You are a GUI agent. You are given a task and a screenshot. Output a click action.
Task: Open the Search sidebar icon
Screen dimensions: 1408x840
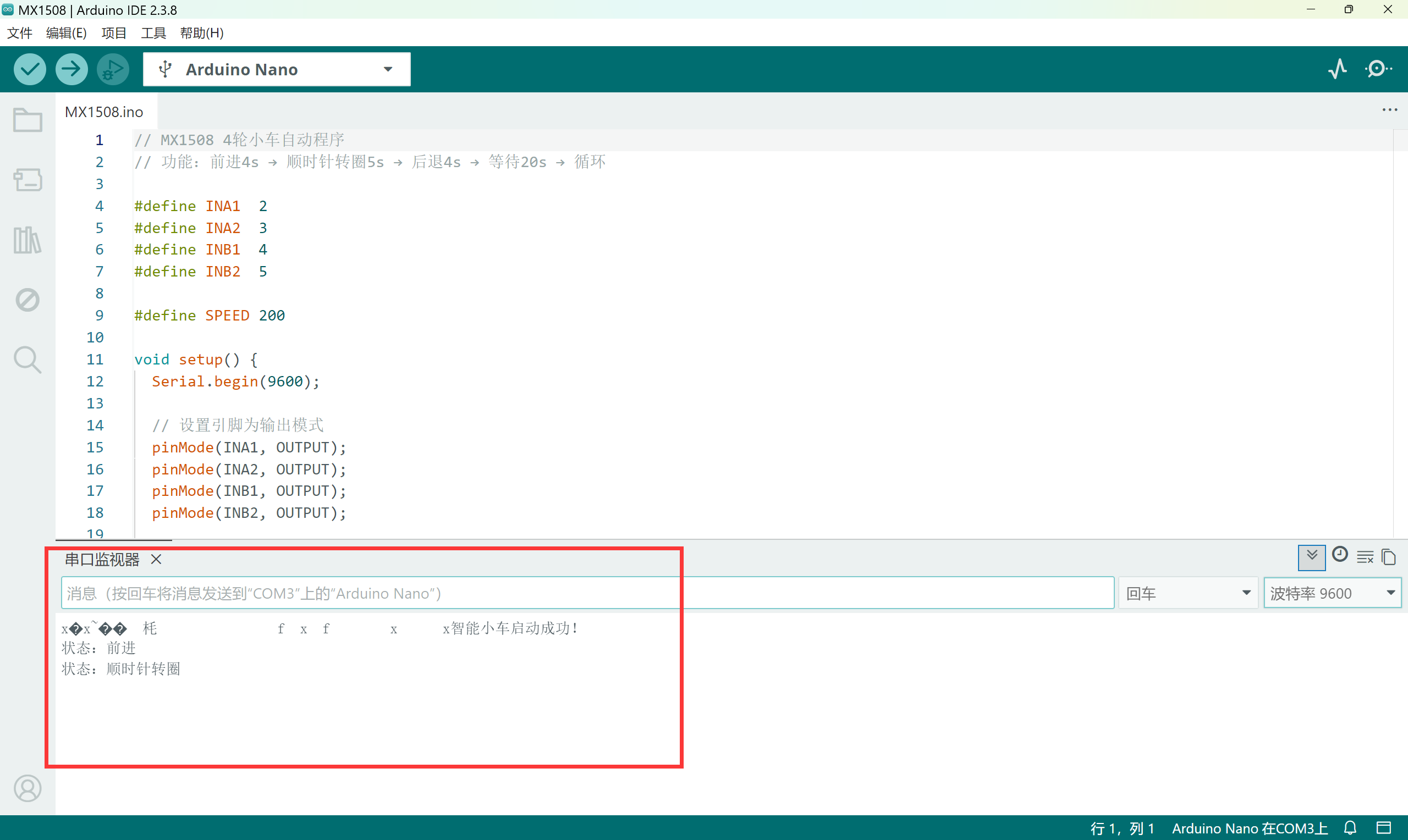pos(27,360)
